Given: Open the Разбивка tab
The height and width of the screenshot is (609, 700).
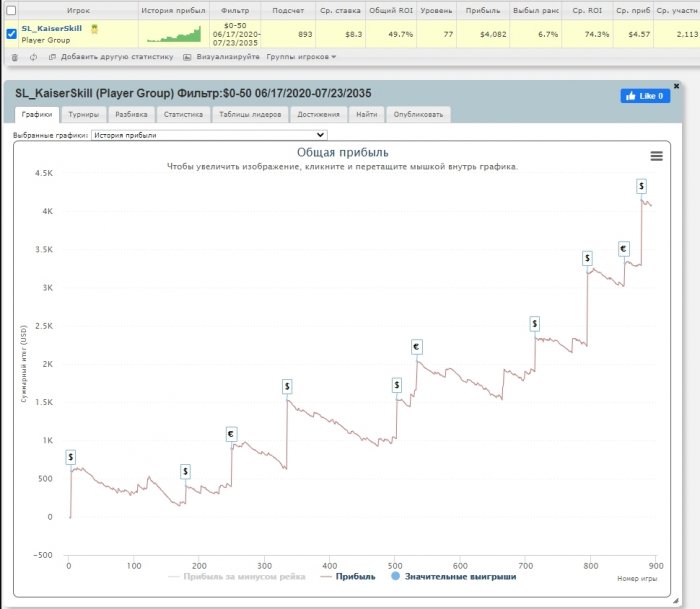Looking at the screenshot, I should (x=131, y=114).
